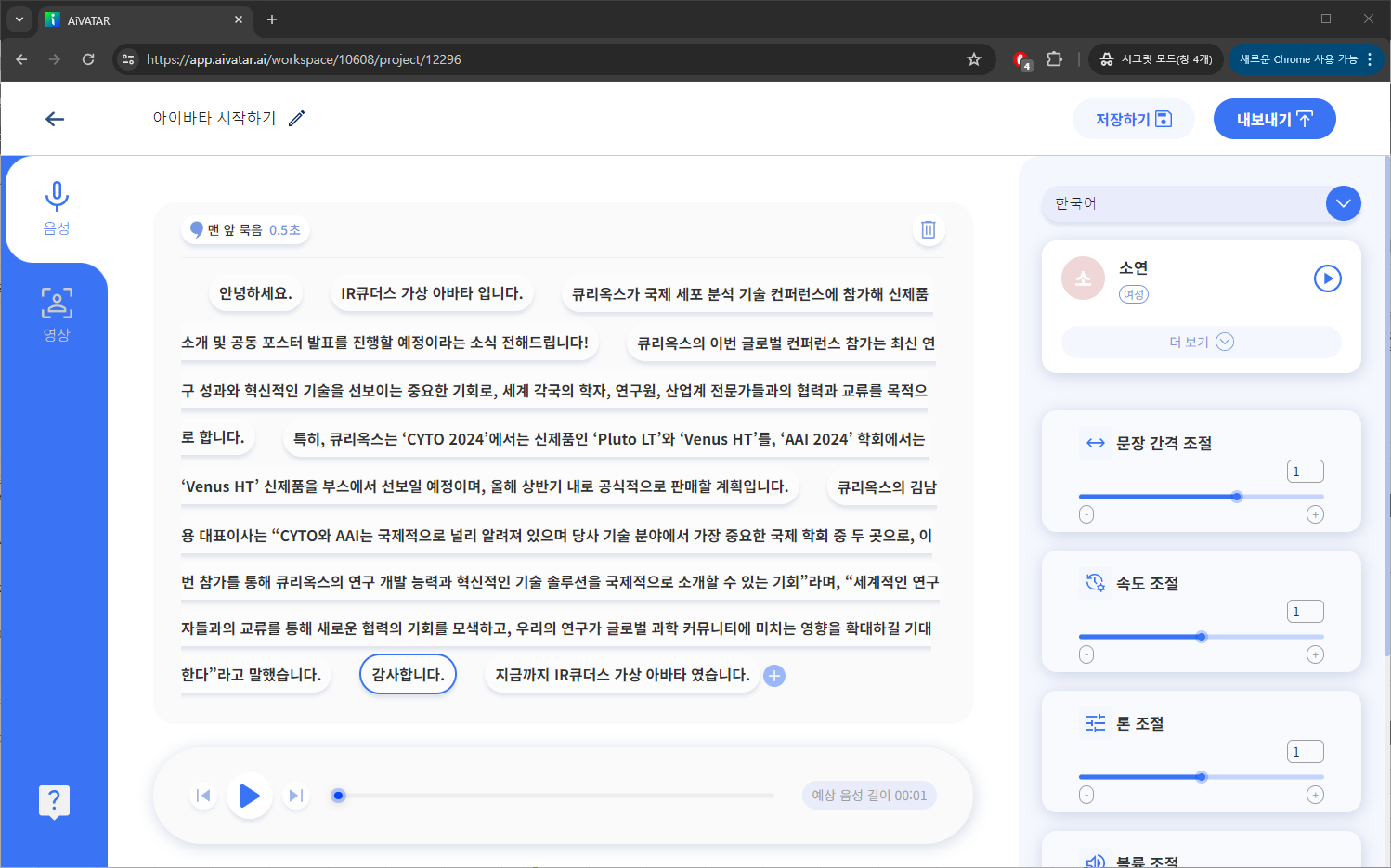
Task: Go back with the app's left arrow
Action: [x=55, y=119]
